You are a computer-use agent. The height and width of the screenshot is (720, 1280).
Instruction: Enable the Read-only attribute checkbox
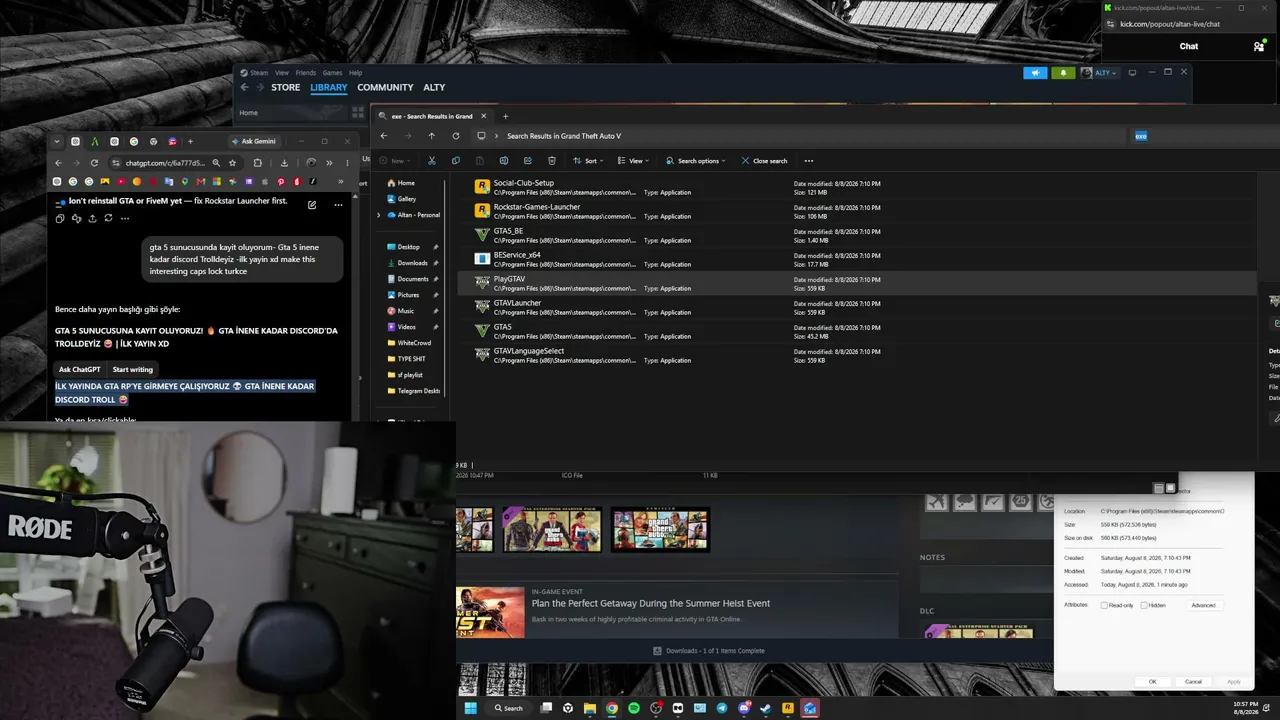pyautogui.click(x=1104, y=605)
